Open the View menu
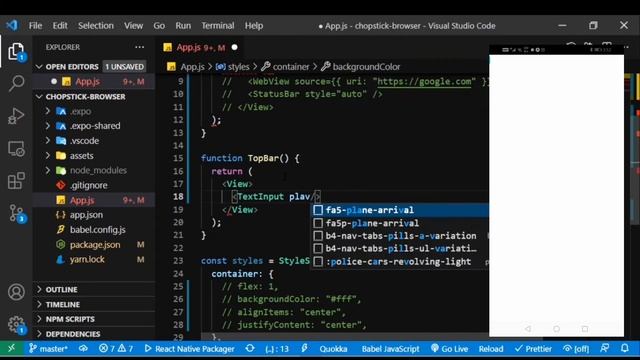Image resolution: width=640 pixels, height=360 pixels. pos(133,25)
